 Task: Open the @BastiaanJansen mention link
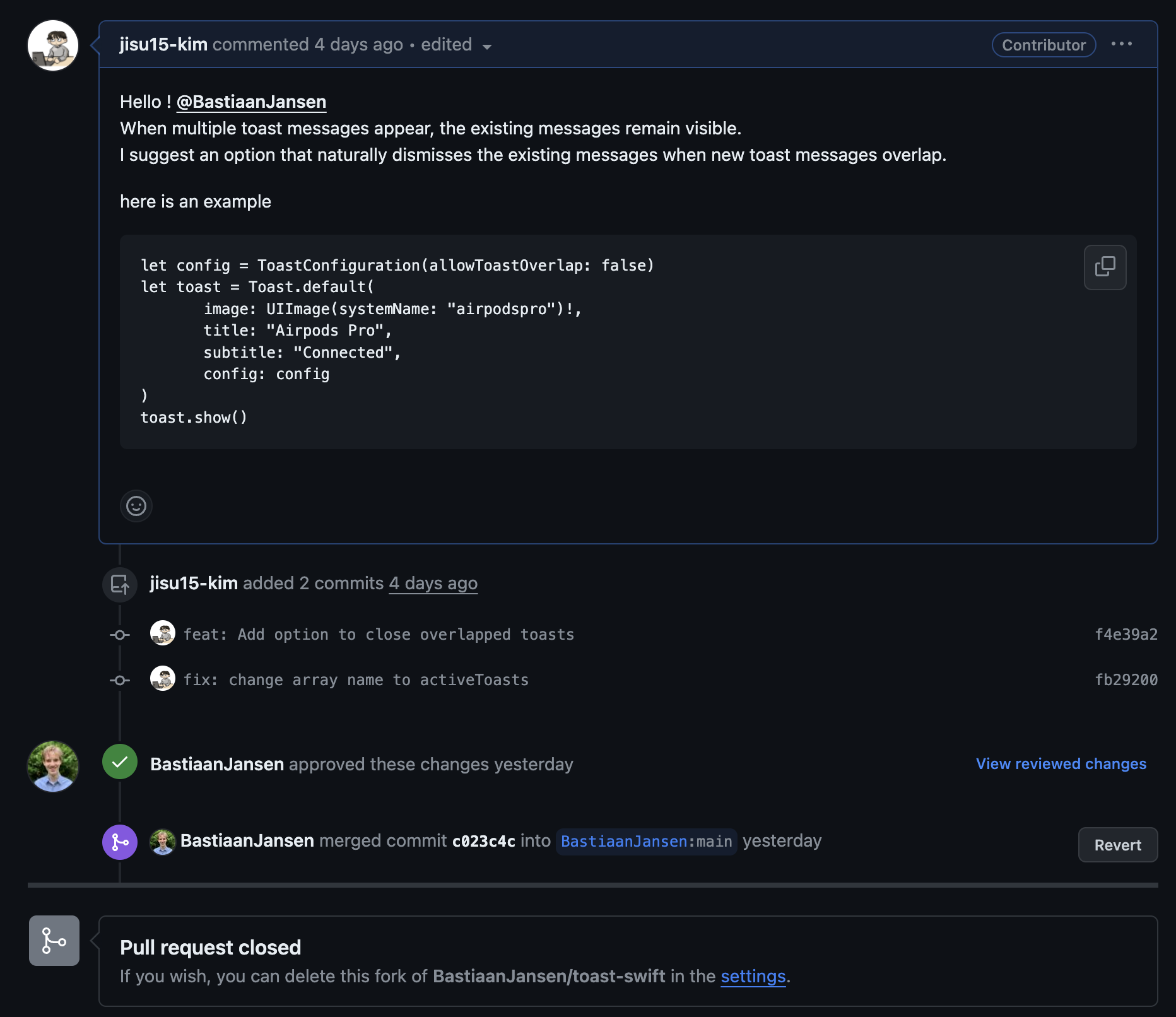point(251,102)
